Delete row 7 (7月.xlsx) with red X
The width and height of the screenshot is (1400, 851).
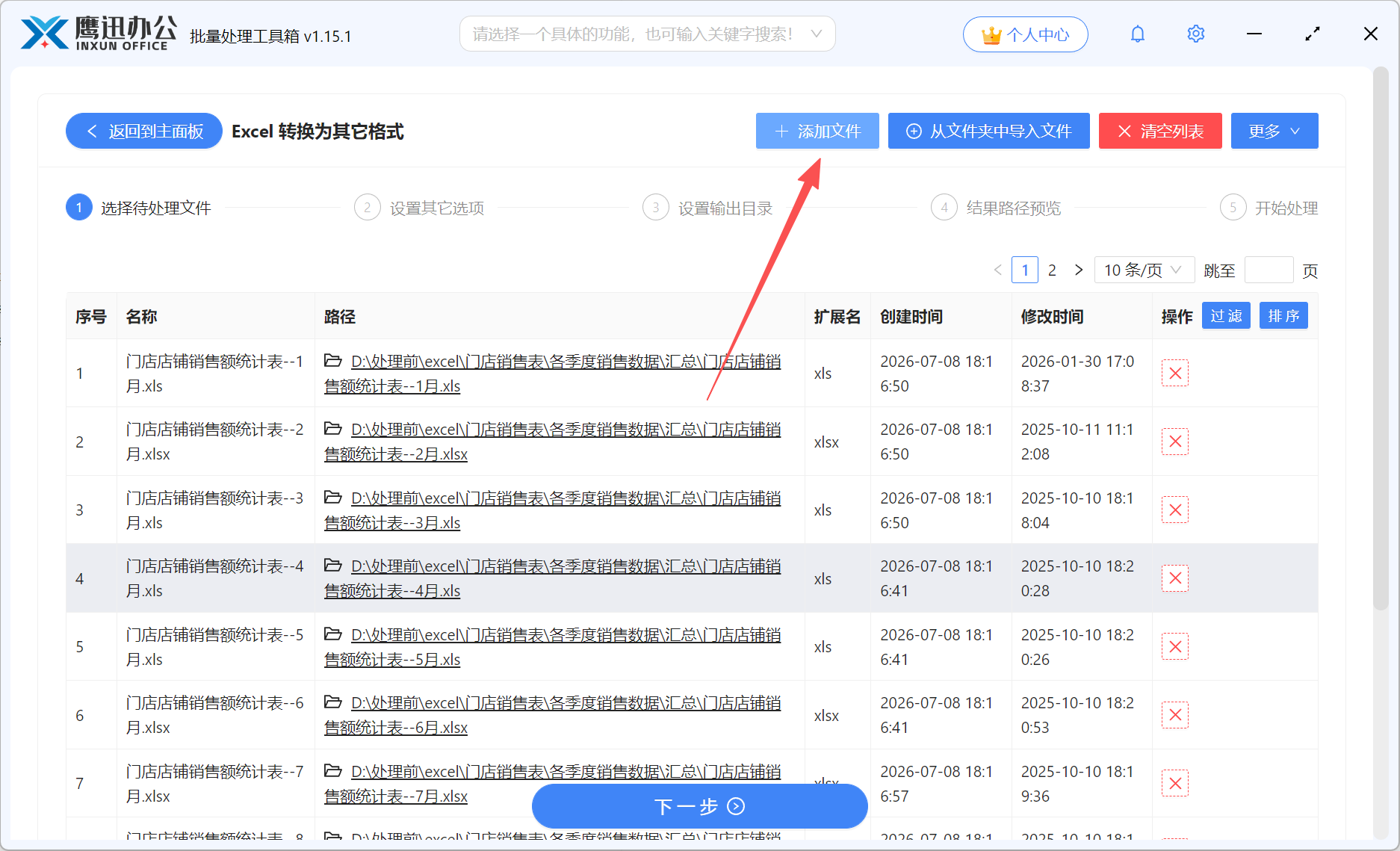(1174, 784)
